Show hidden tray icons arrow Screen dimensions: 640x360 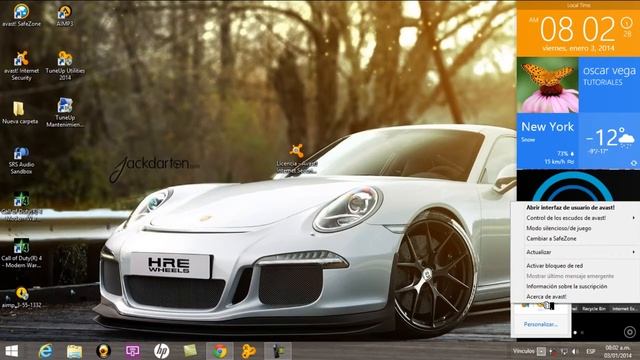541,351
